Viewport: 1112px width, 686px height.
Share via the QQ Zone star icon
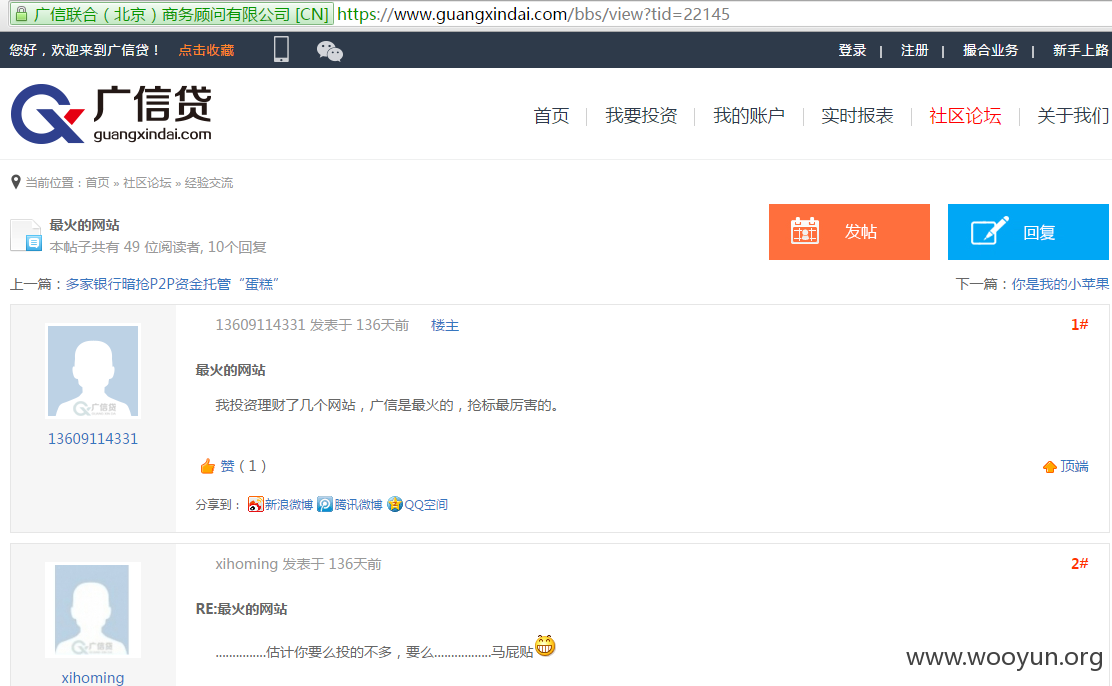[x=395, y=504]
